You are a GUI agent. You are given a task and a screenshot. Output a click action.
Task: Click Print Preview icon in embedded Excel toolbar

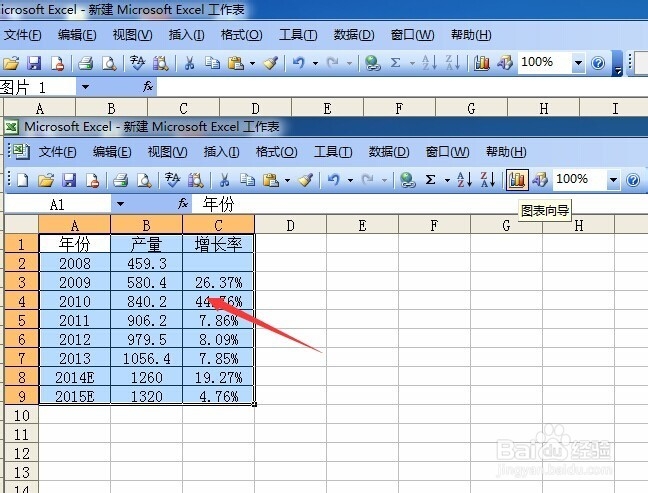pyautogui.click(x=144, y=180)
